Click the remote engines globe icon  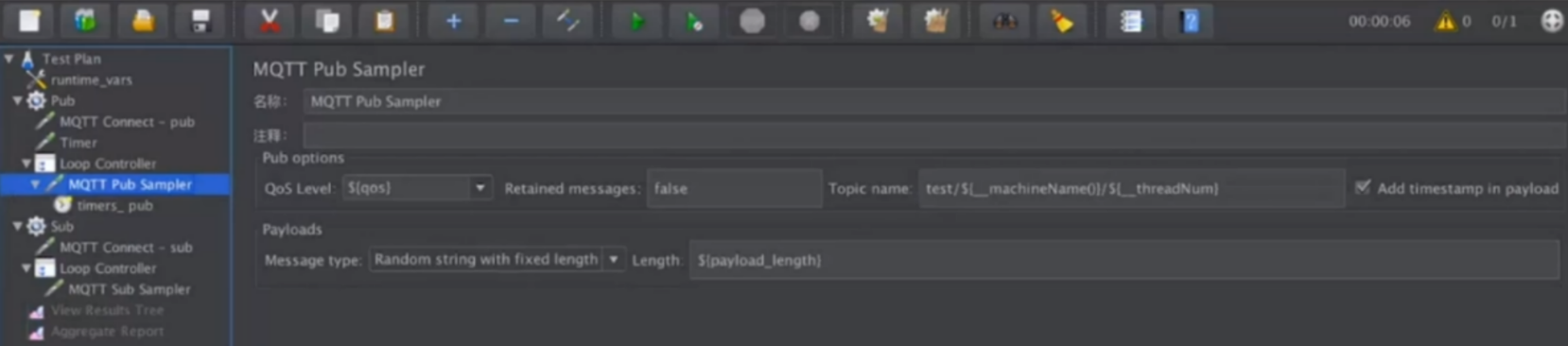(x=1552, y=21)
